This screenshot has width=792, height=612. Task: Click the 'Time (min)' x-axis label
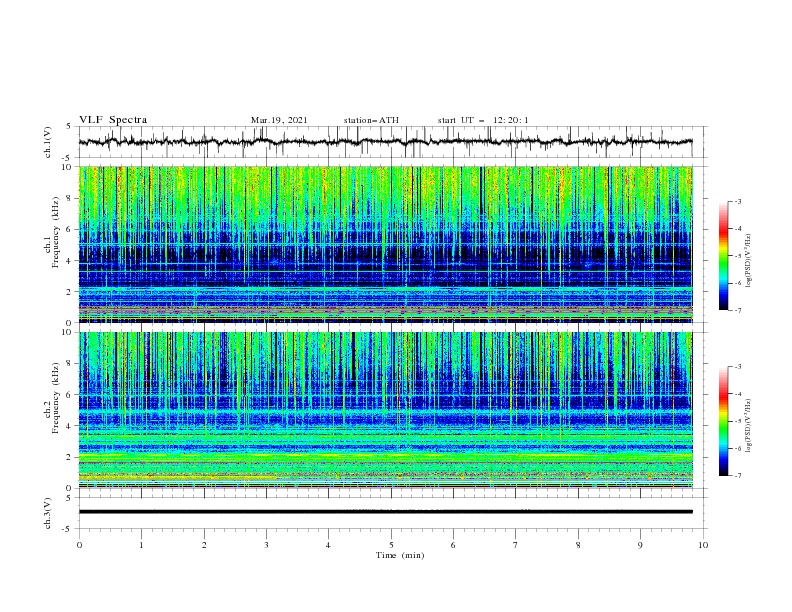[400, 555]
